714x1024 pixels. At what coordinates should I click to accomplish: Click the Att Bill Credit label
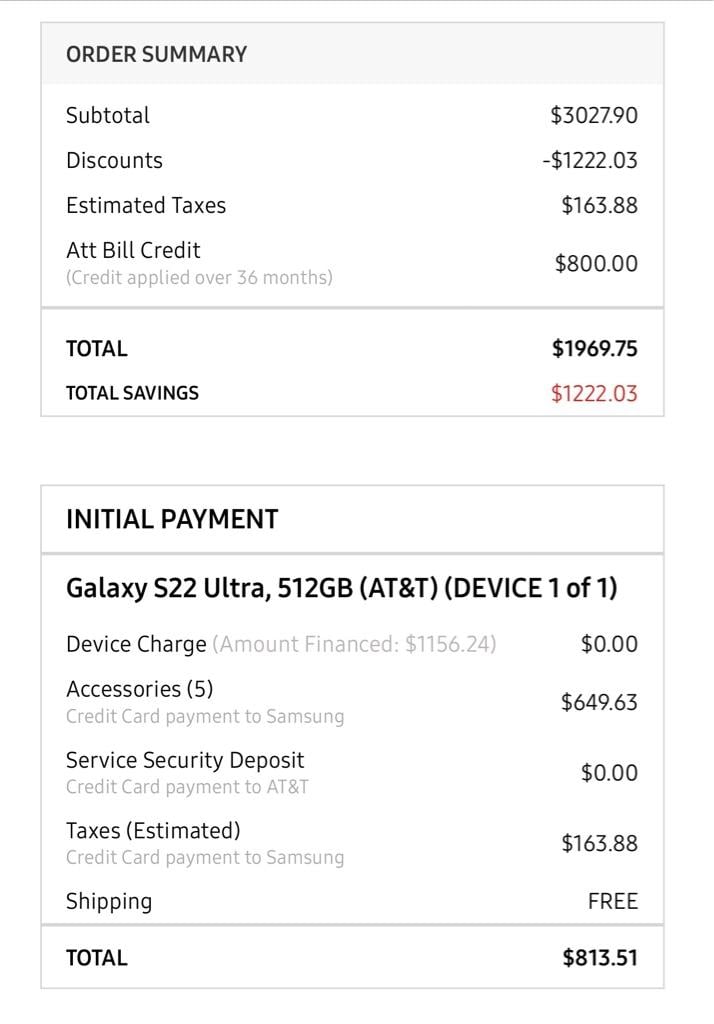click(133, 250)
